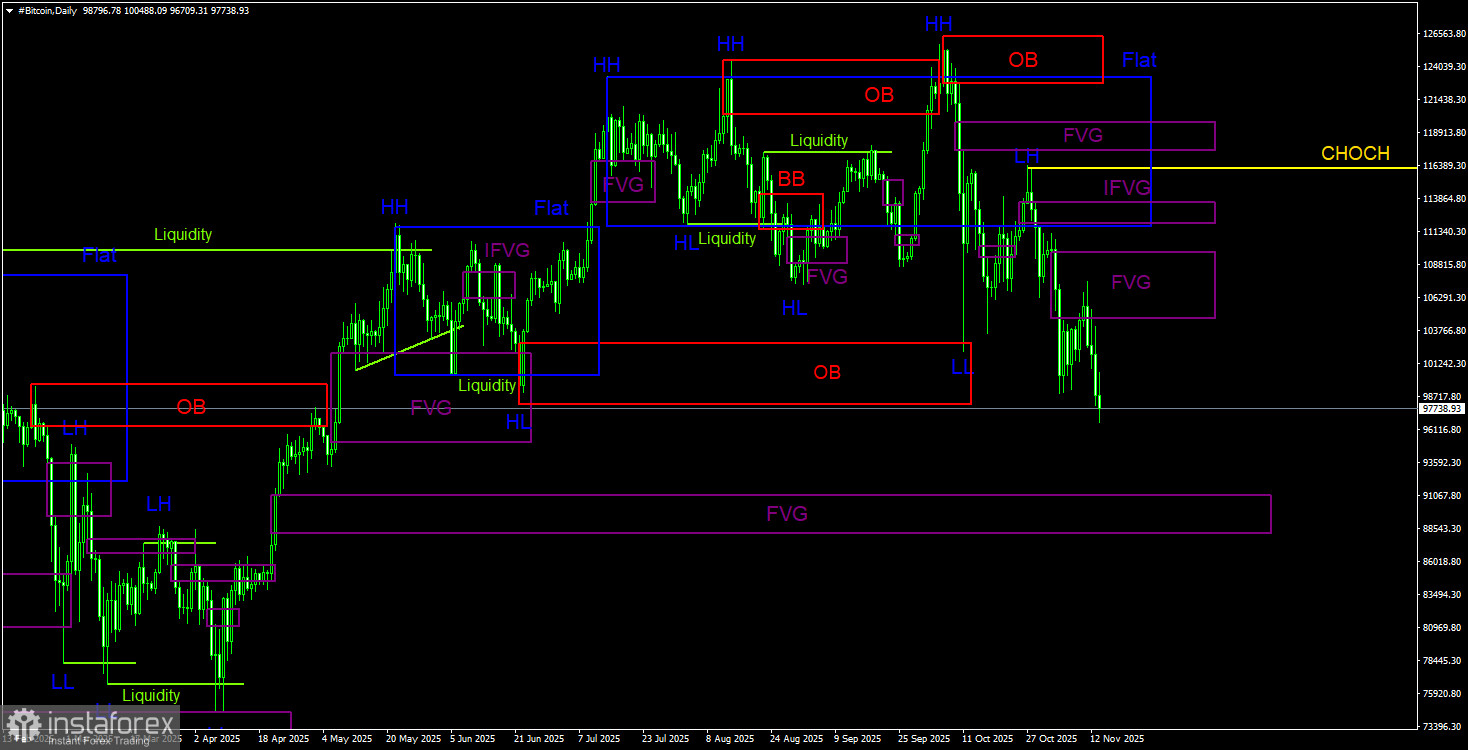The image size is (1468, 750).
Task: Click the 121438.30 price axis label
Action: pos(1442,100)
